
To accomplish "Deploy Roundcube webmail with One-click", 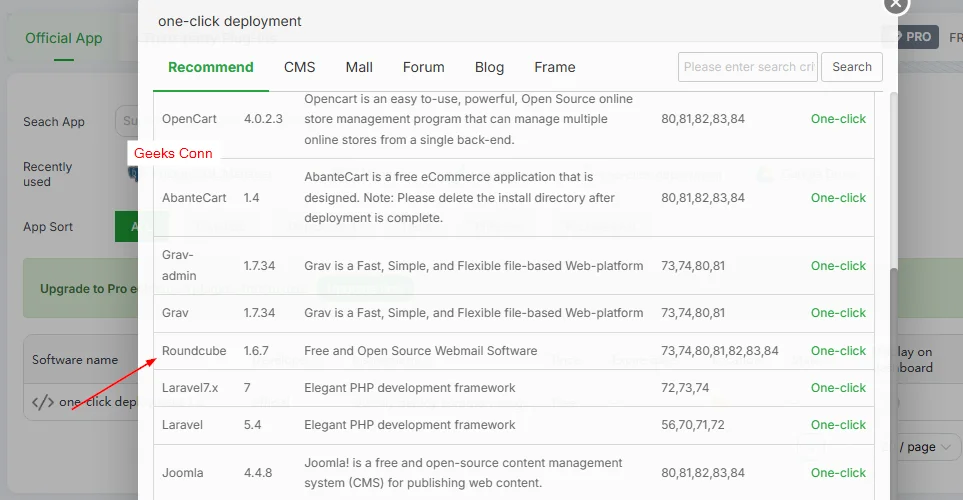I will (x=838, y=351).
